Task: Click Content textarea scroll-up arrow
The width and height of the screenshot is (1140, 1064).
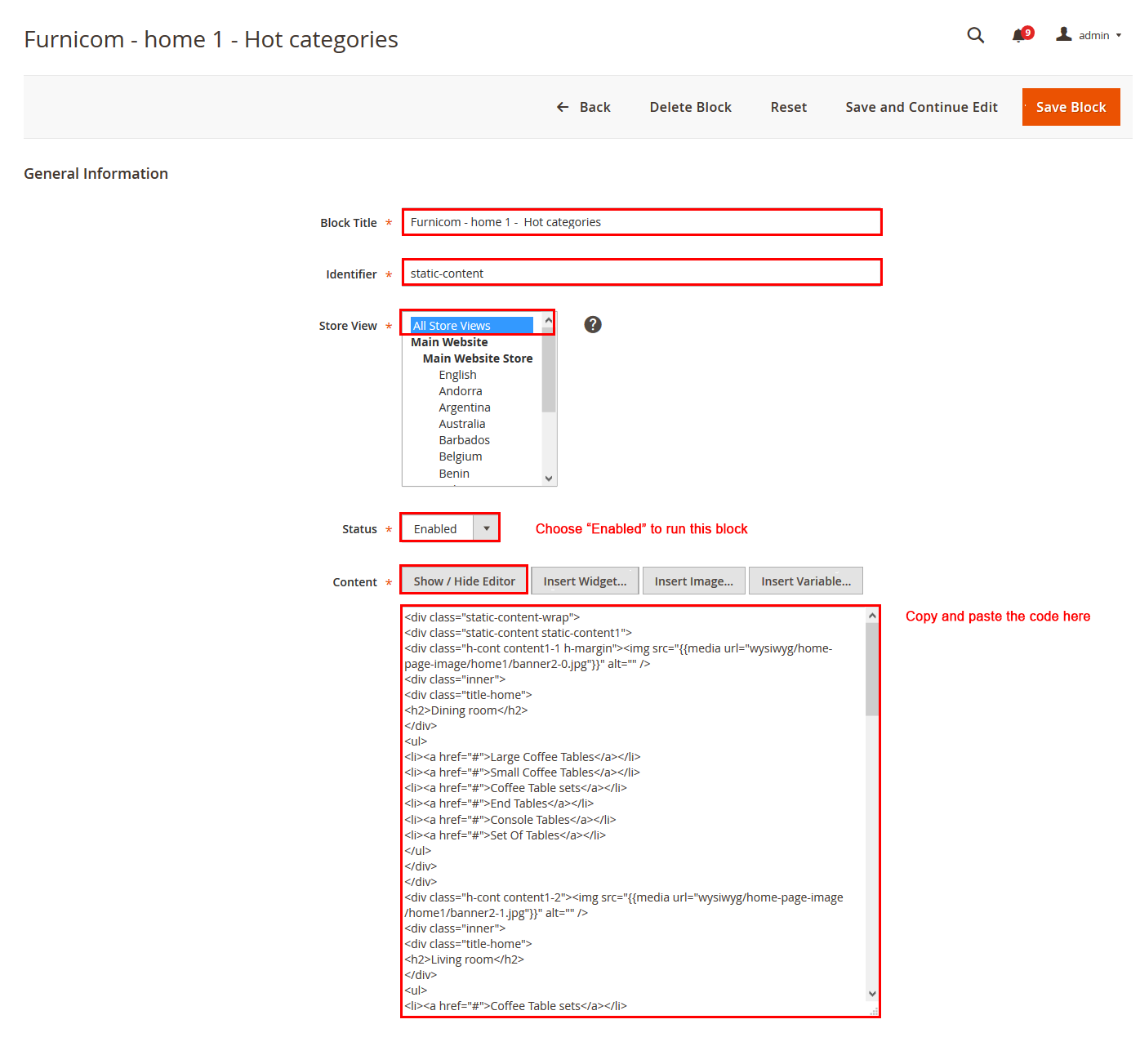Action: 872,616
